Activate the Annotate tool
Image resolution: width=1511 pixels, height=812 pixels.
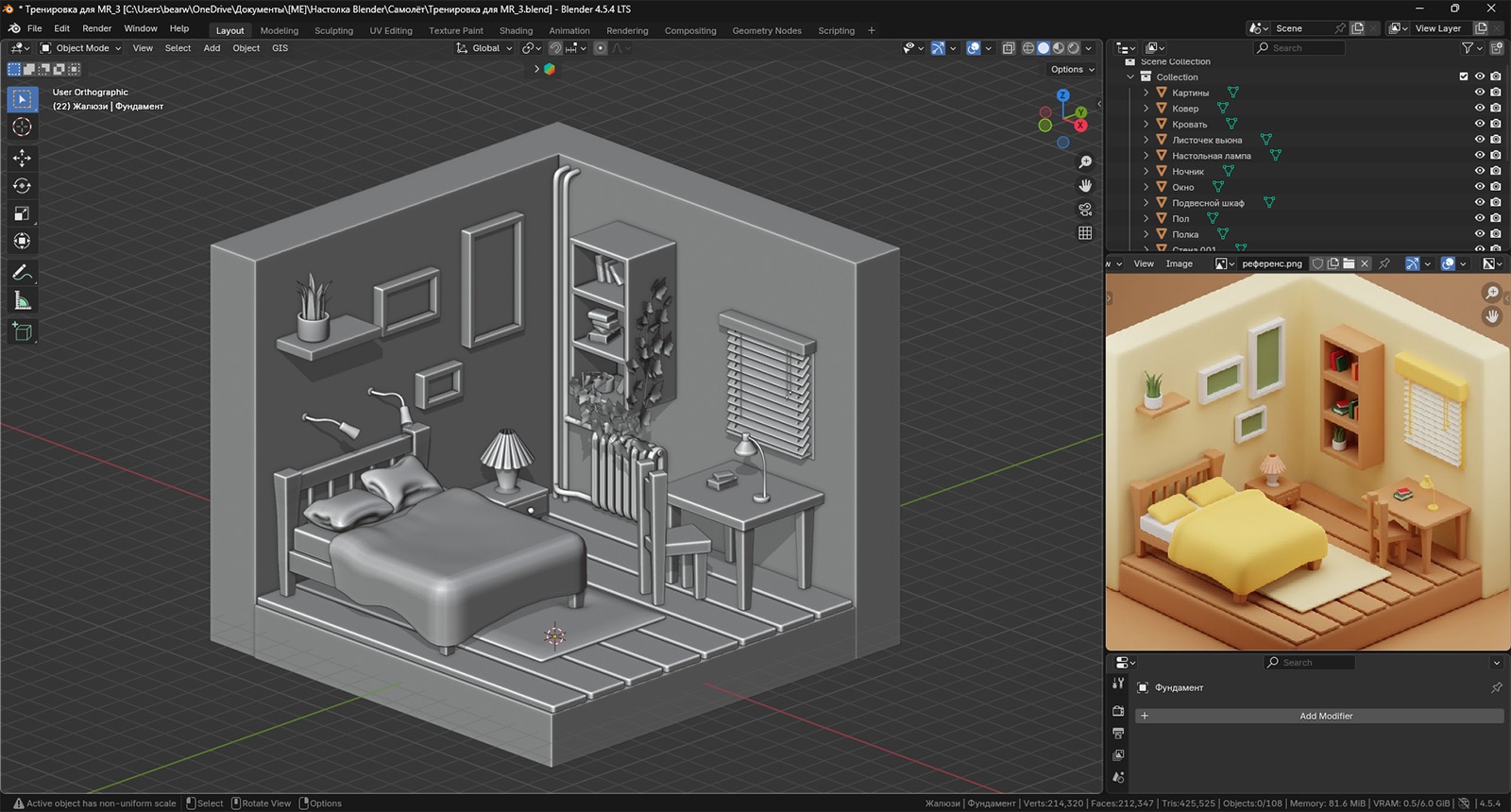(22, 273)
